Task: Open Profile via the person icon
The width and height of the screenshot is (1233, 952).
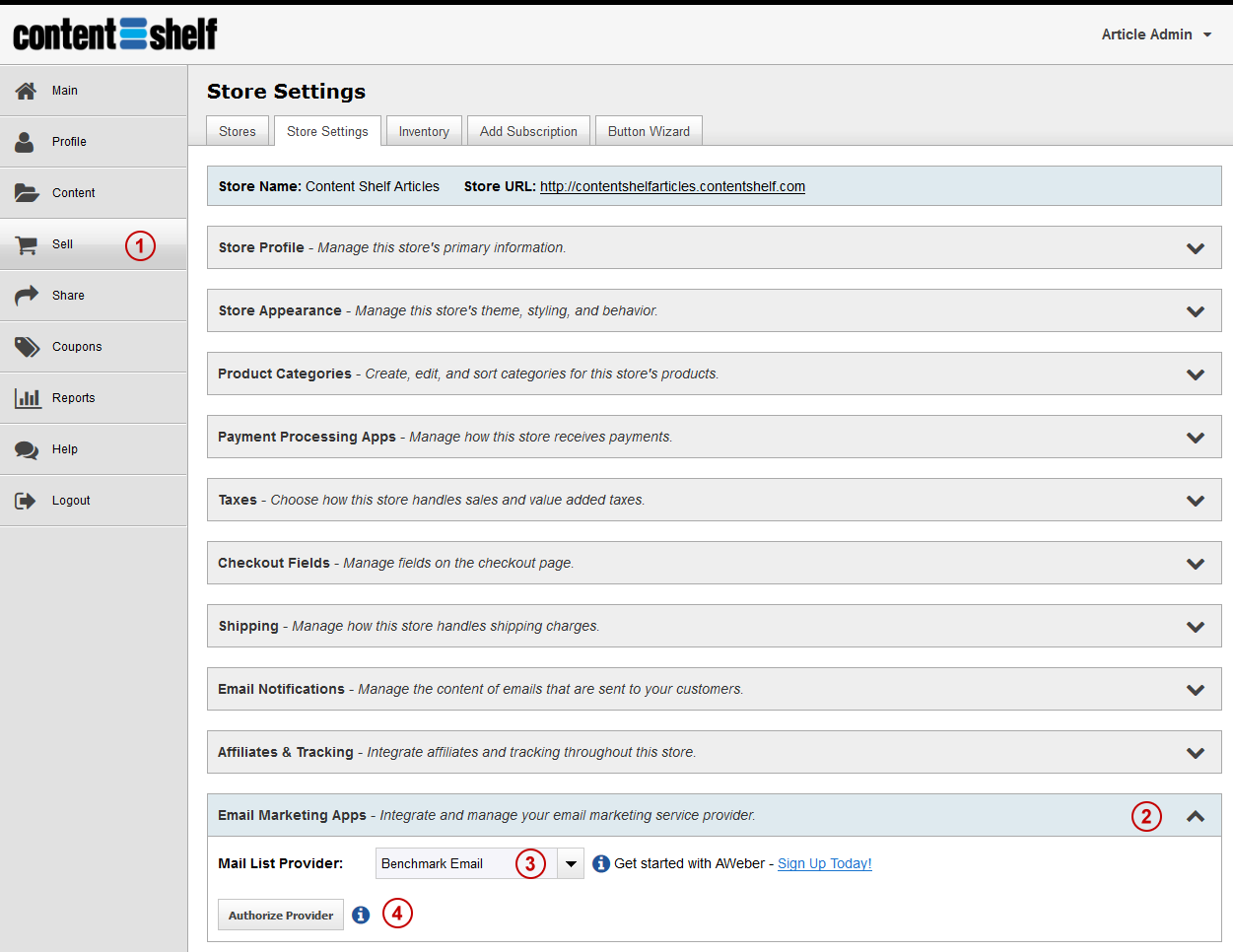Action: pos(25,142)
